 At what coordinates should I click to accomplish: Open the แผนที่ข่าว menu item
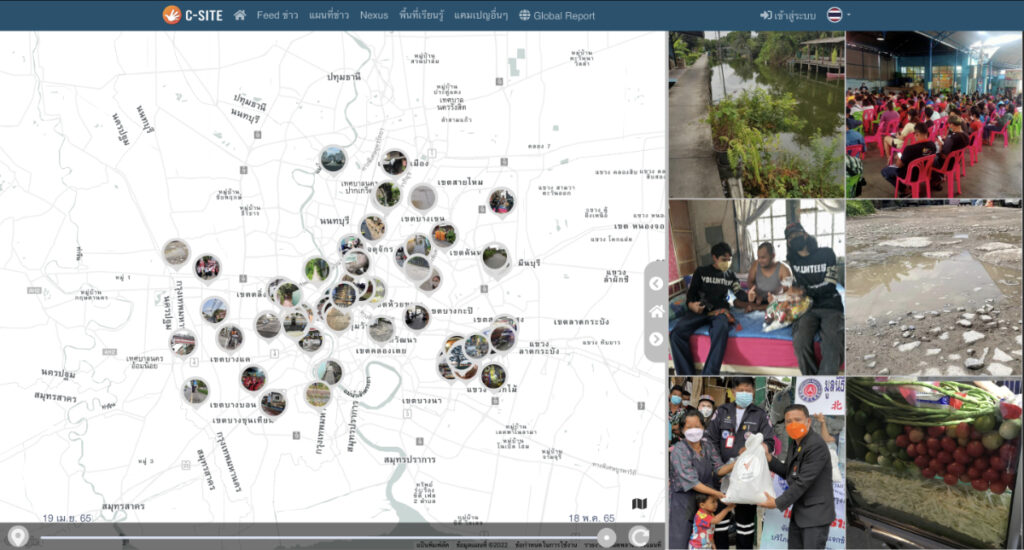point(328,15)
